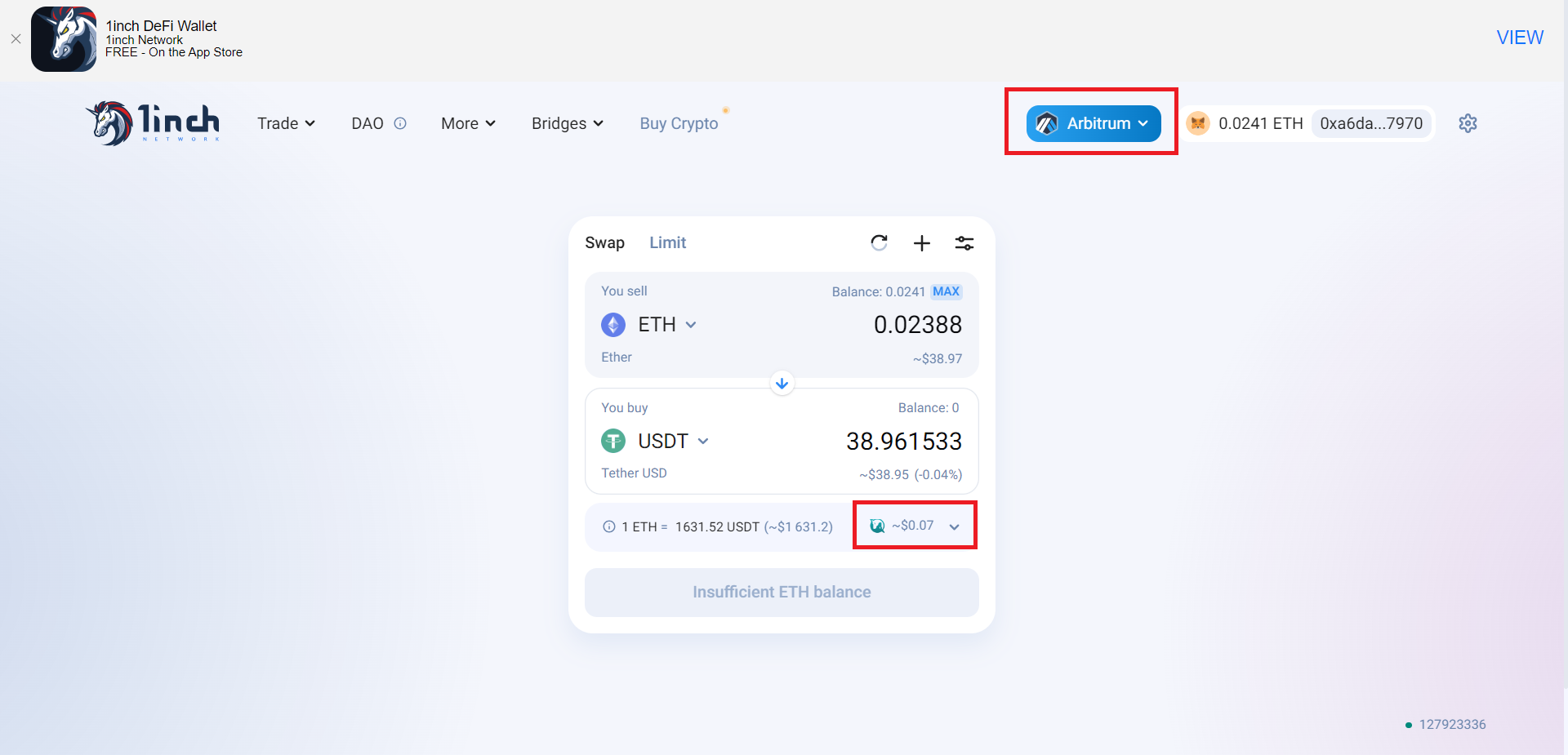Close the 1inch DeFi Wallet app banner
Viewport: 1568px width, 755px height.
pos(16,38)
